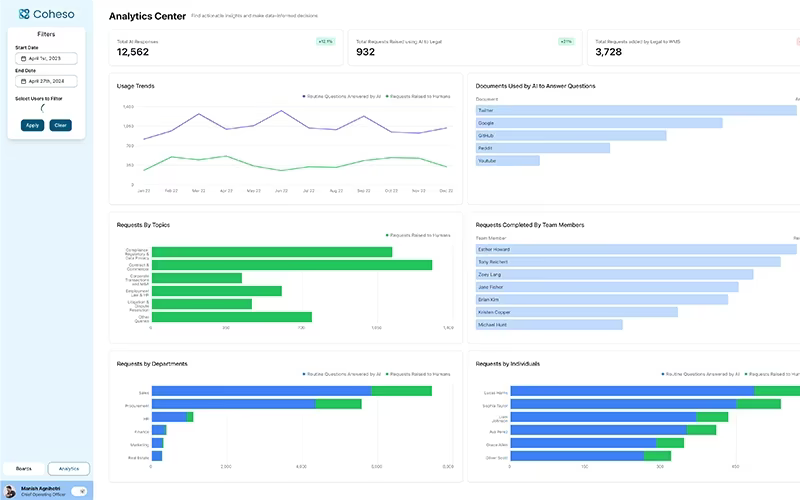800x500 pixels.
Task: Toggle Requests By Topics 'Requests Raised to Humans' legend
Action: [x=418, y=235]
